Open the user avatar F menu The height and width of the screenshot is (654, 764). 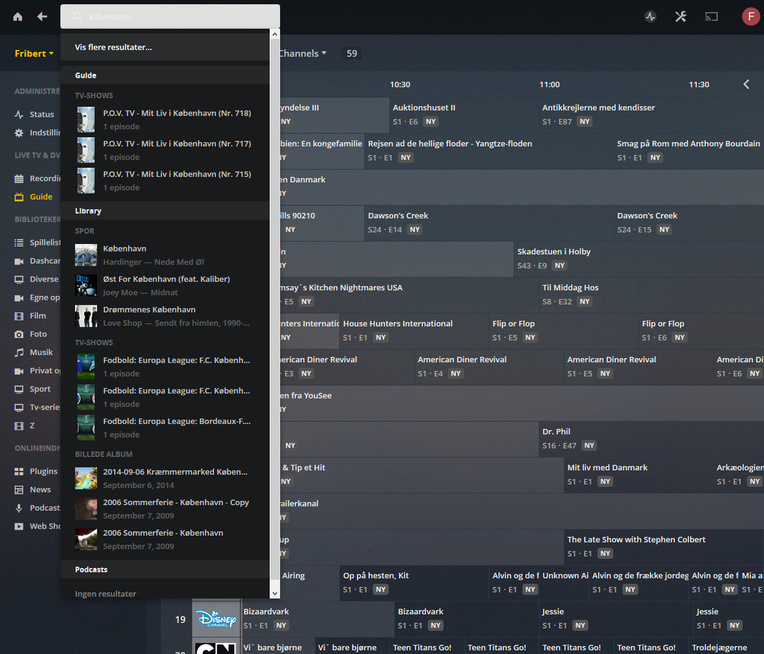750,17
